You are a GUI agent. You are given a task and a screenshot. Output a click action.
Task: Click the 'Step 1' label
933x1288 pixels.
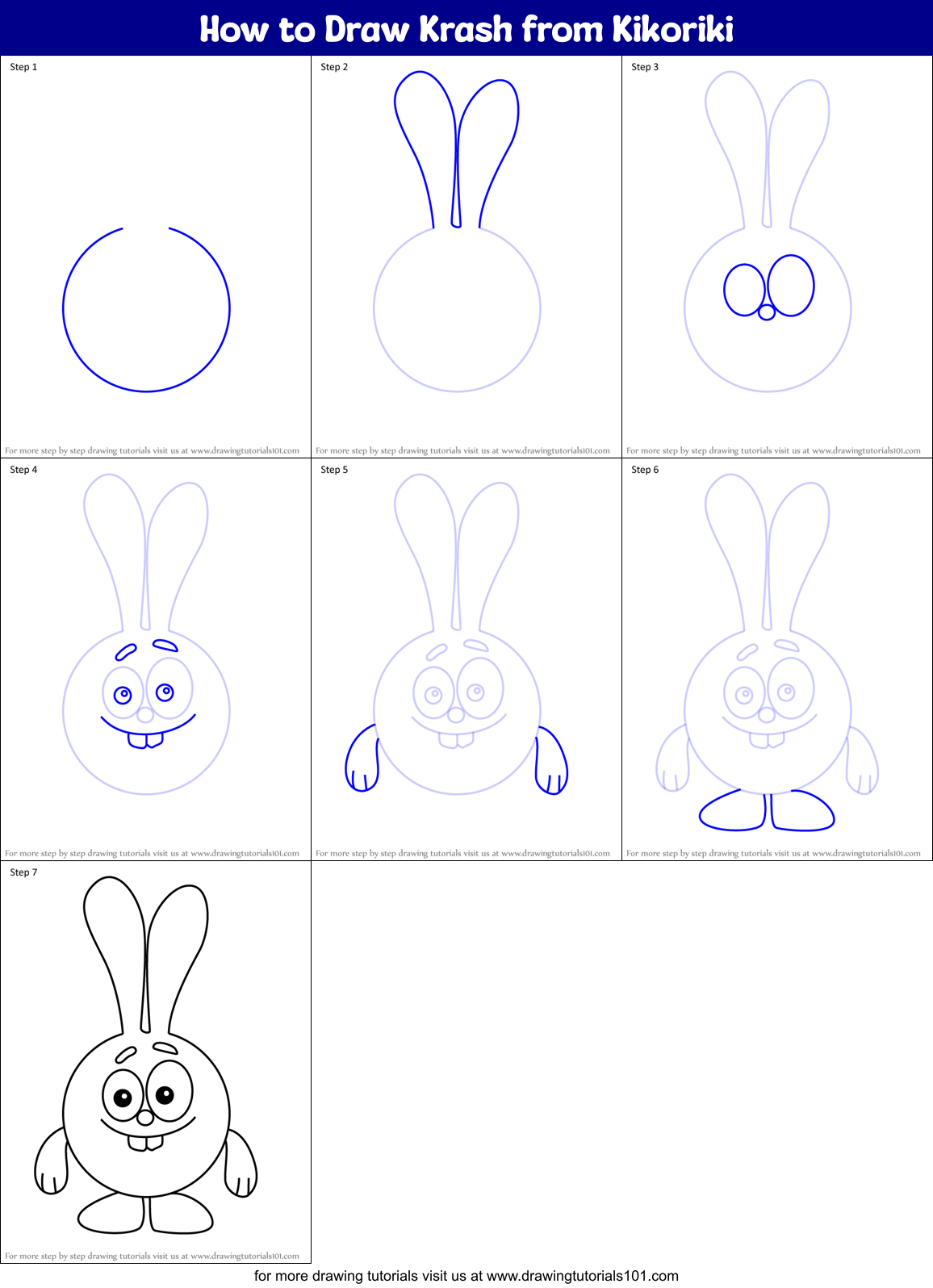coord(23,67)
